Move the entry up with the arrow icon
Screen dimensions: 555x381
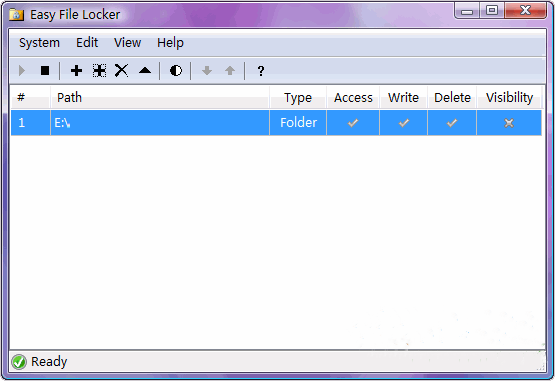click(x=230, y=70)
